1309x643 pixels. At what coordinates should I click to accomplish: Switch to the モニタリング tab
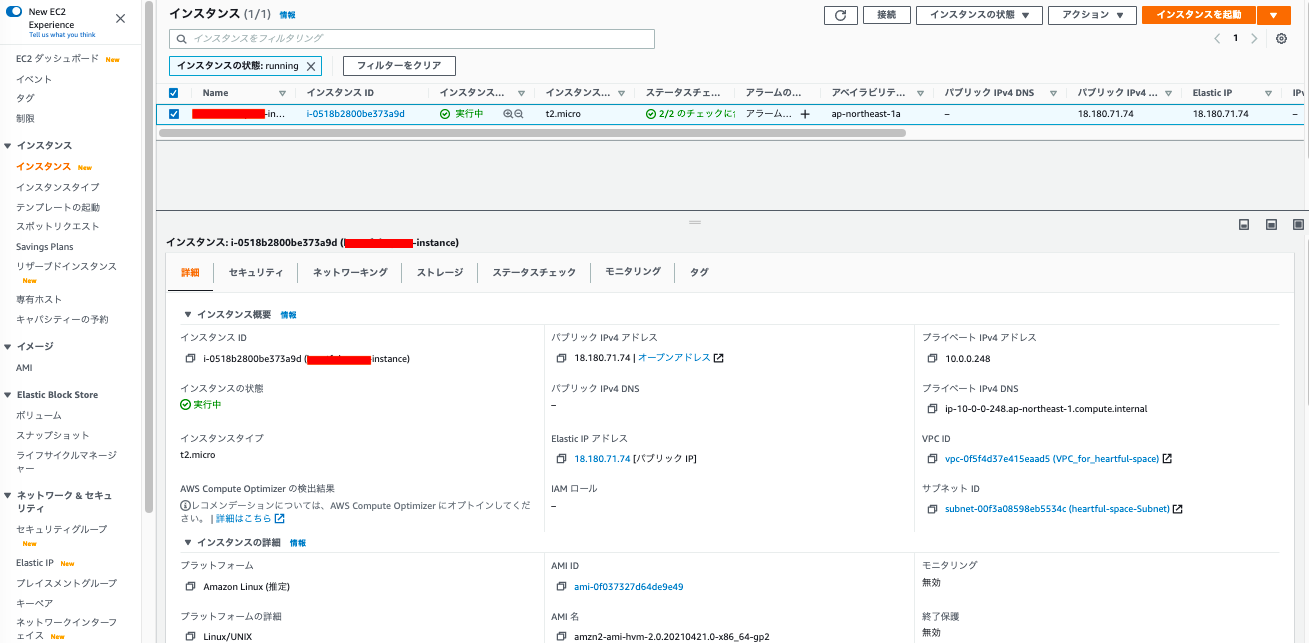(632, 272)
